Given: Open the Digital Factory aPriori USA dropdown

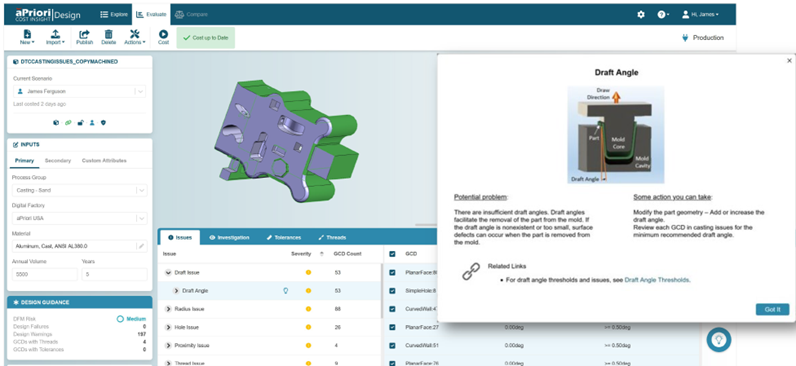Looking at the screenshot, I should tap(80, 218).
